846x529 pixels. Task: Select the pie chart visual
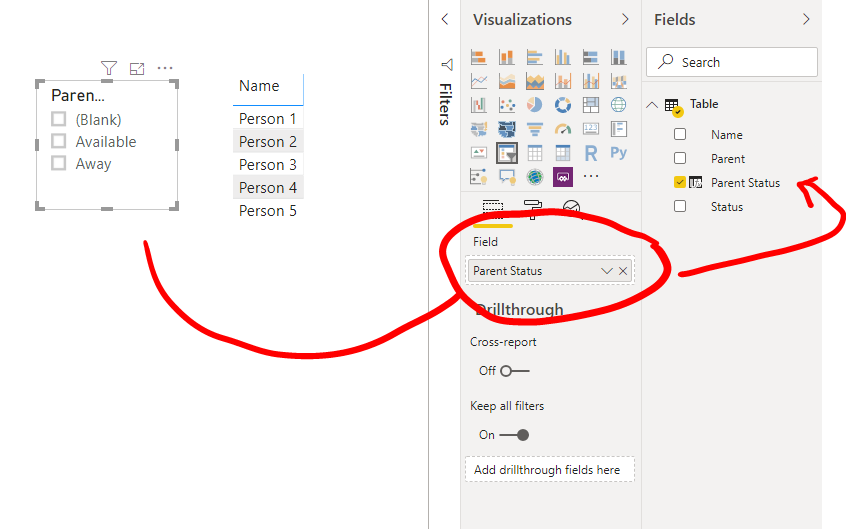click(x=535, y=105)
